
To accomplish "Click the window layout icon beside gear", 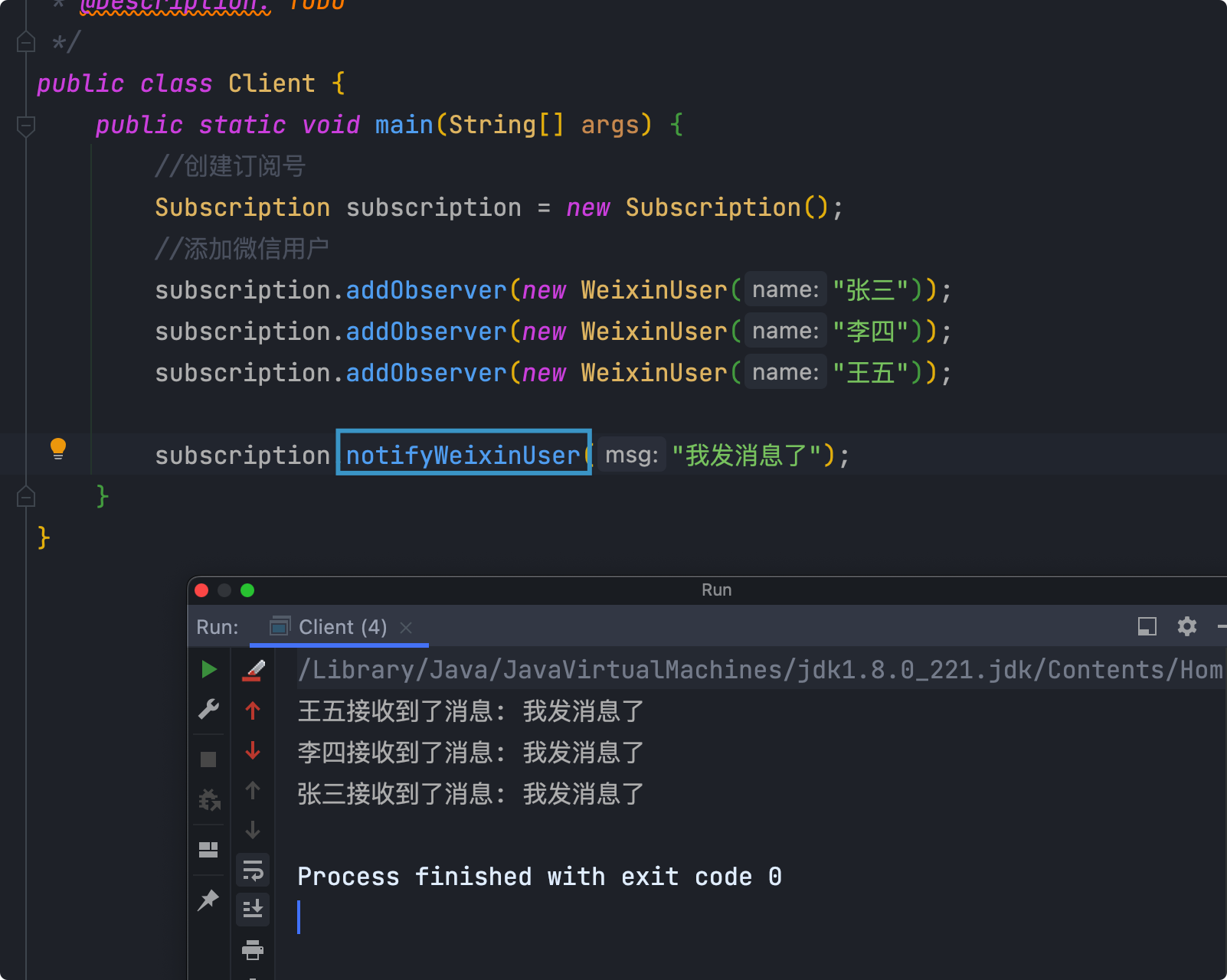I will point(1147,626).
